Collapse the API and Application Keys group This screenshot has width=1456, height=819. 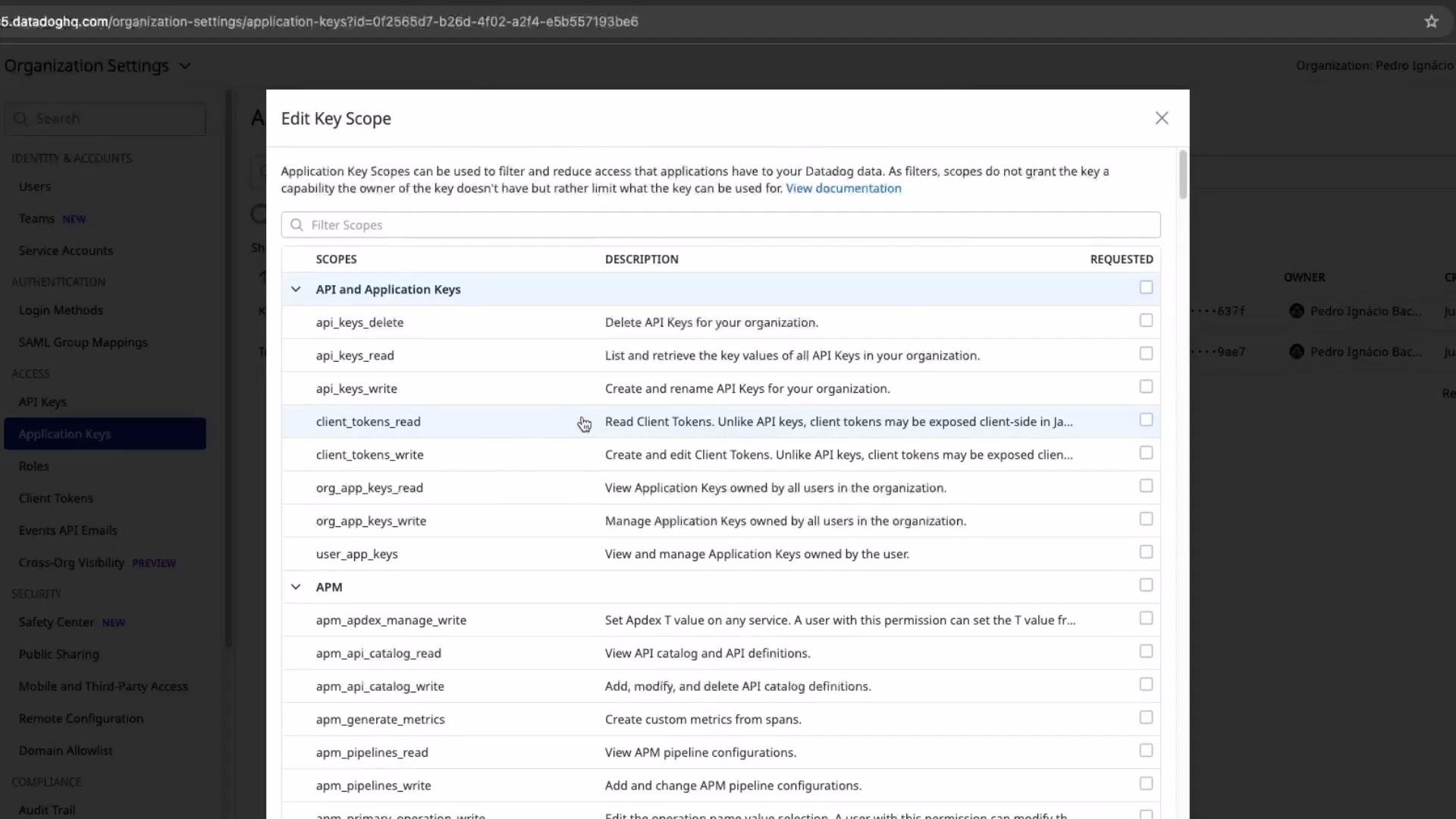coord(296,290)
